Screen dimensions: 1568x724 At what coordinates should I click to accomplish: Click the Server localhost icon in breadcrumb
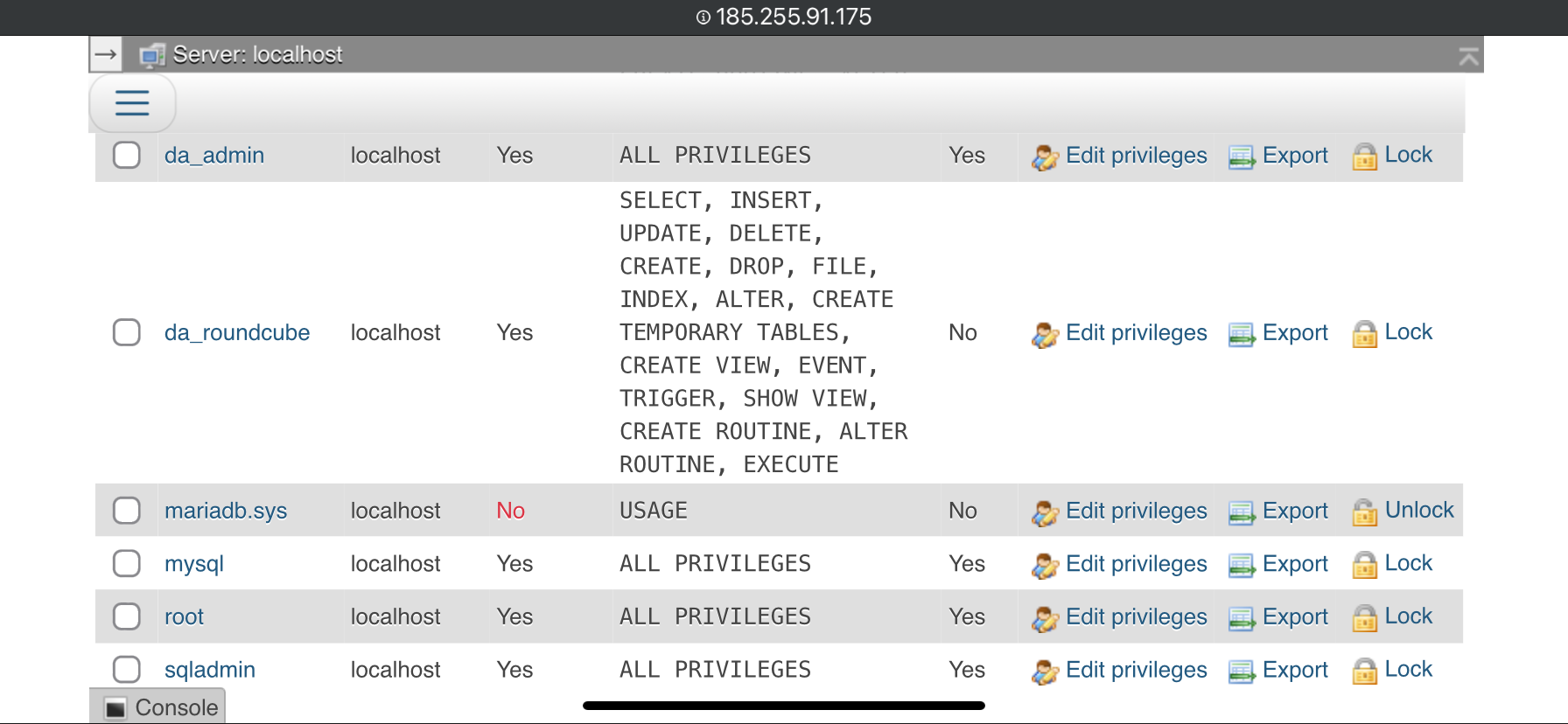152,55
